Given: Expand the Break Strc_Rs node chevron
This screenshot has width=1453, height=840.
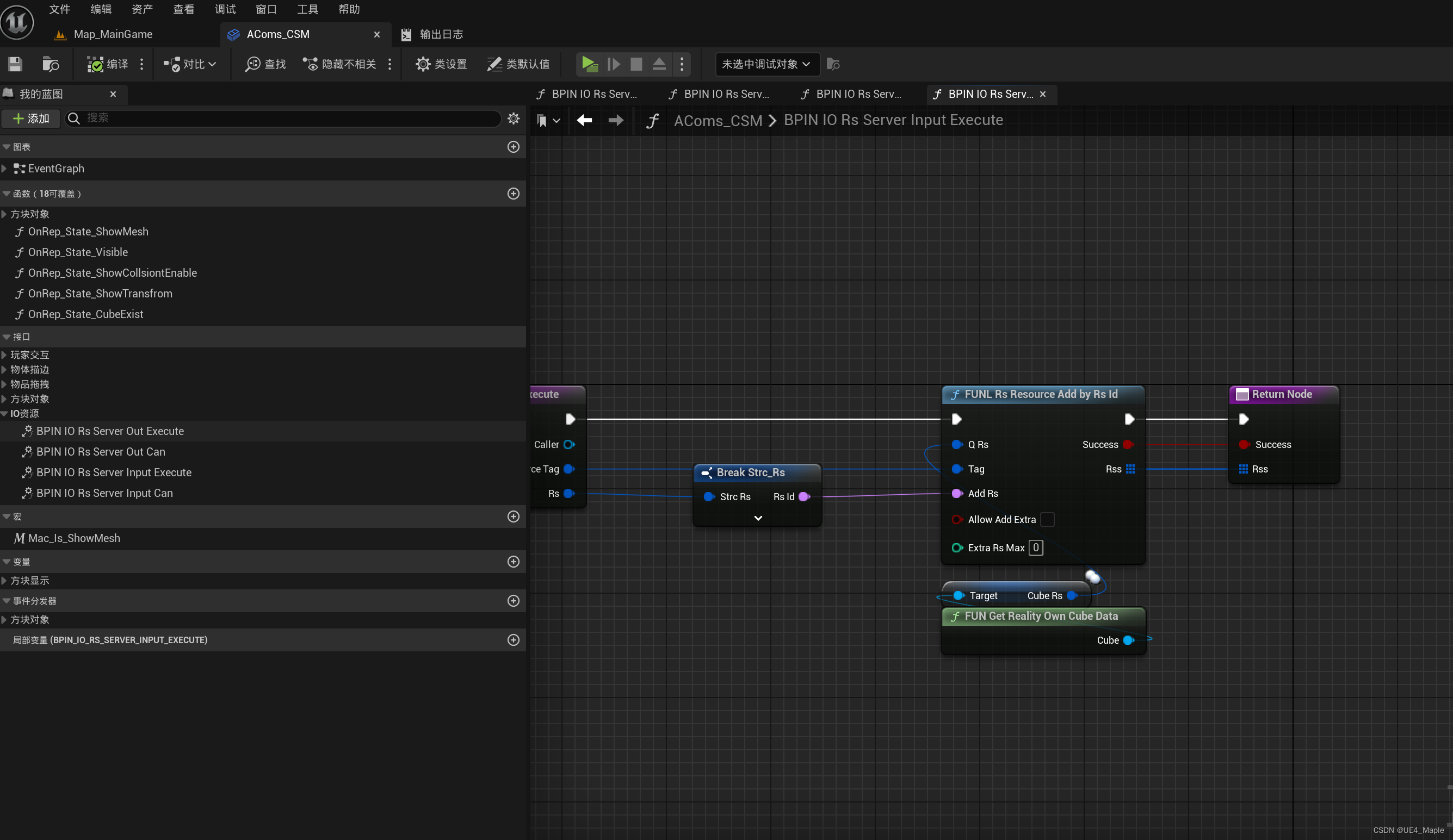Looking at the screenshot, I should [757, 518].
